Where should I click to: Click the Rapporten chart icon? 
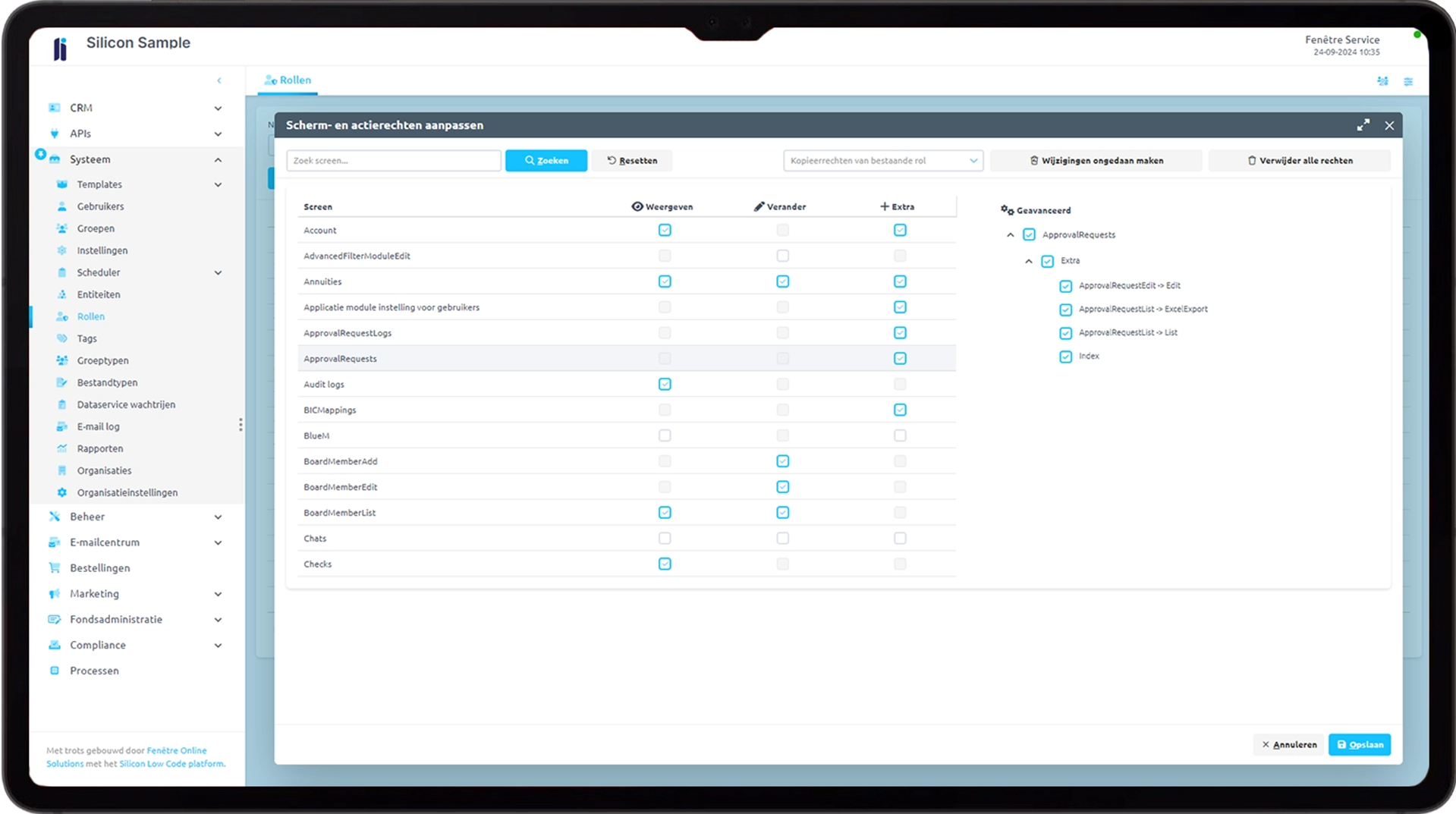pos(62,448)
